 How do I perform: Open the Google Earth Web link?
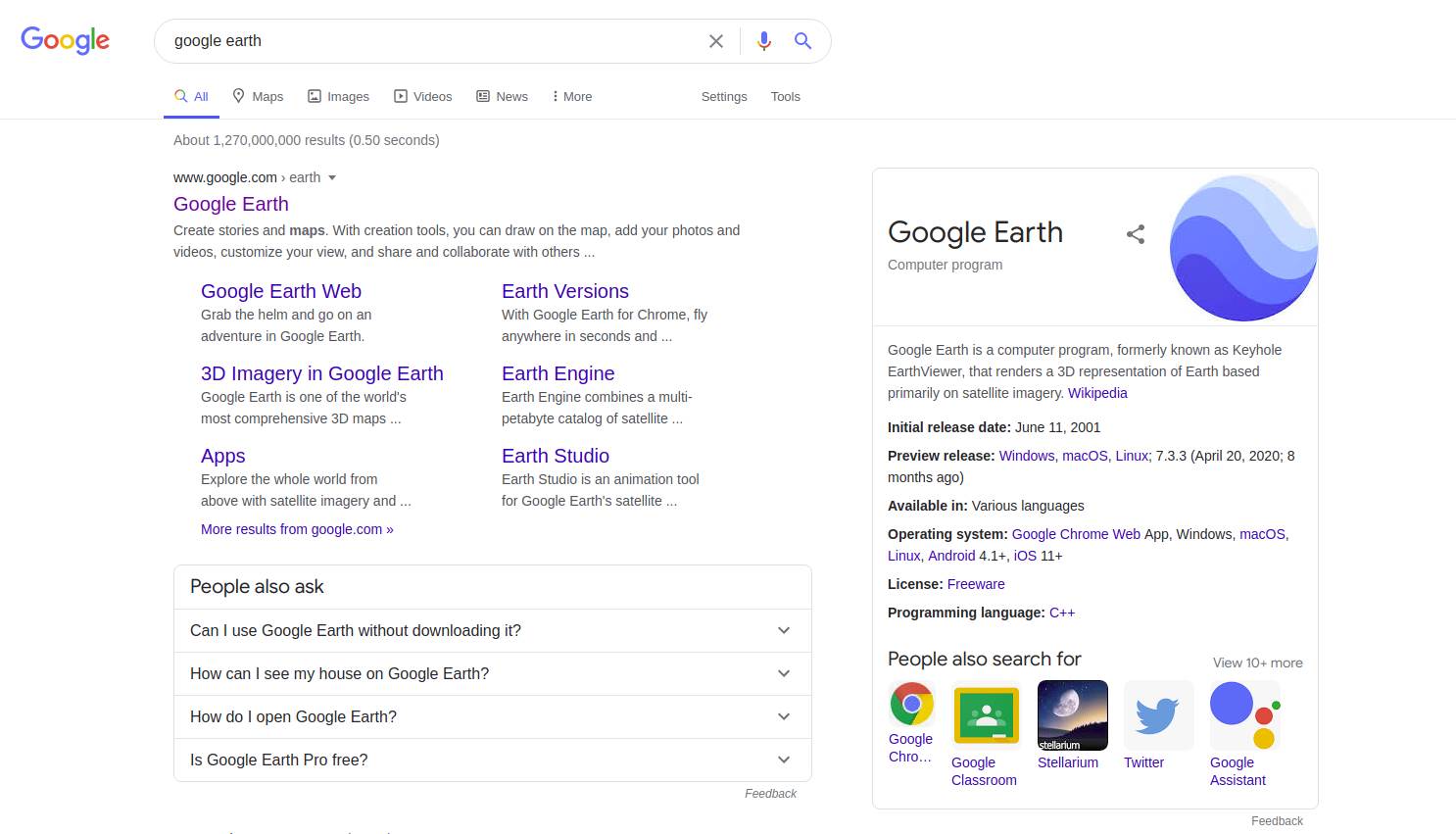280,291
